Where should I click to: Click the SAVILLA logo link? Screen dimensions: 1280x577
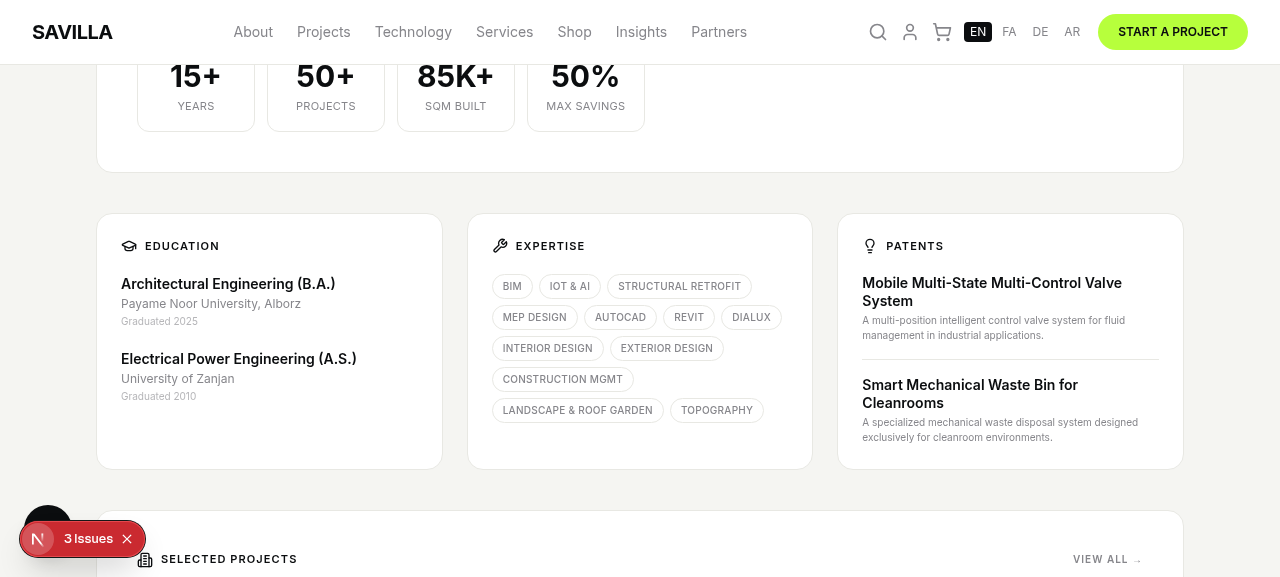pos(72,32)
